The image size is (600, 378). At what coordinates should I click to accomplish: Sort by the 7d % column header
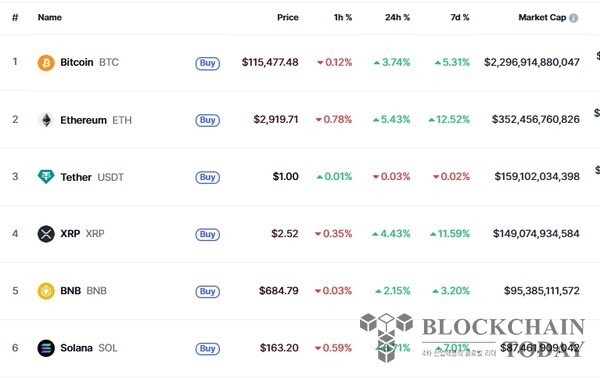[x=460, y=17]
